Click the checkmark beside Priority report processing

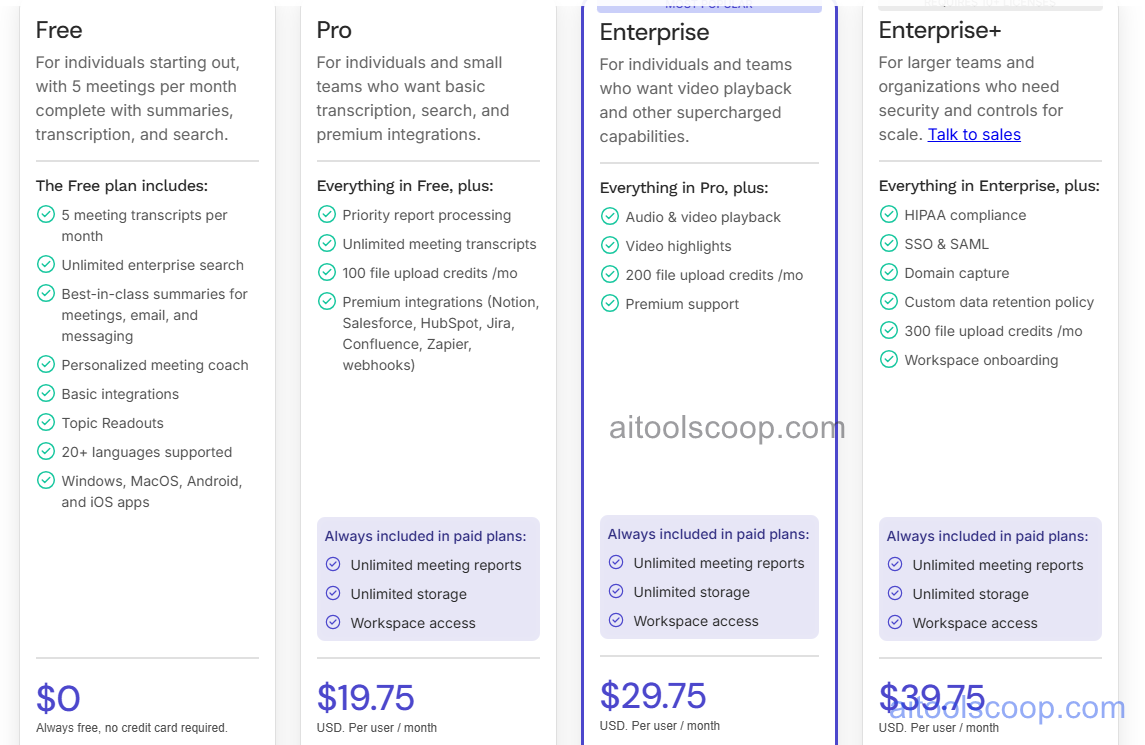pos(327,214)
